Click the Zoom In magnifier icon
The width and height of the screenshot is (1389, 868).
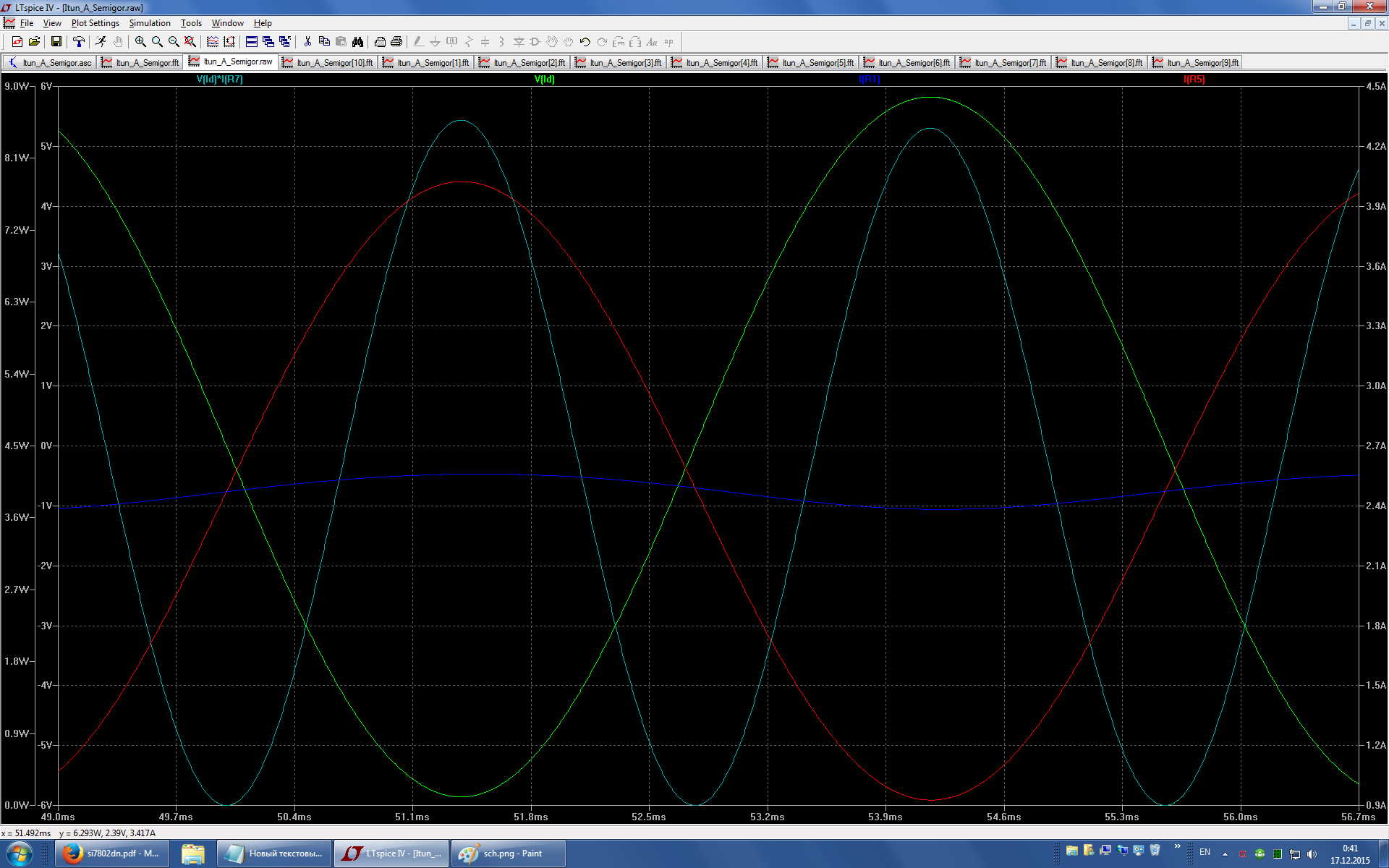[x=140, y=42]
